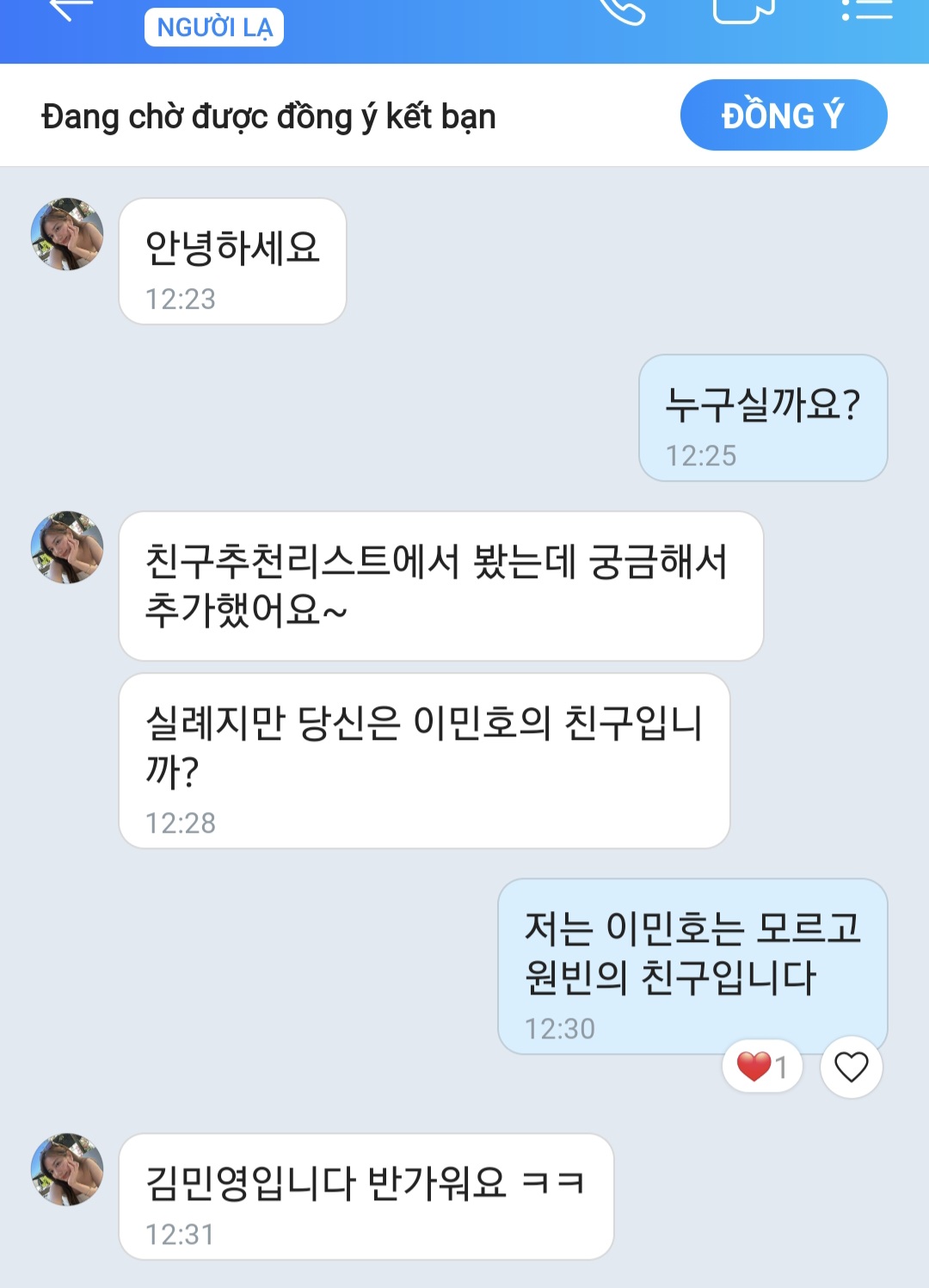This screenshot has height=1288, width=929.
Task: Start a voice call with this contact
Action: coord(622,9)
